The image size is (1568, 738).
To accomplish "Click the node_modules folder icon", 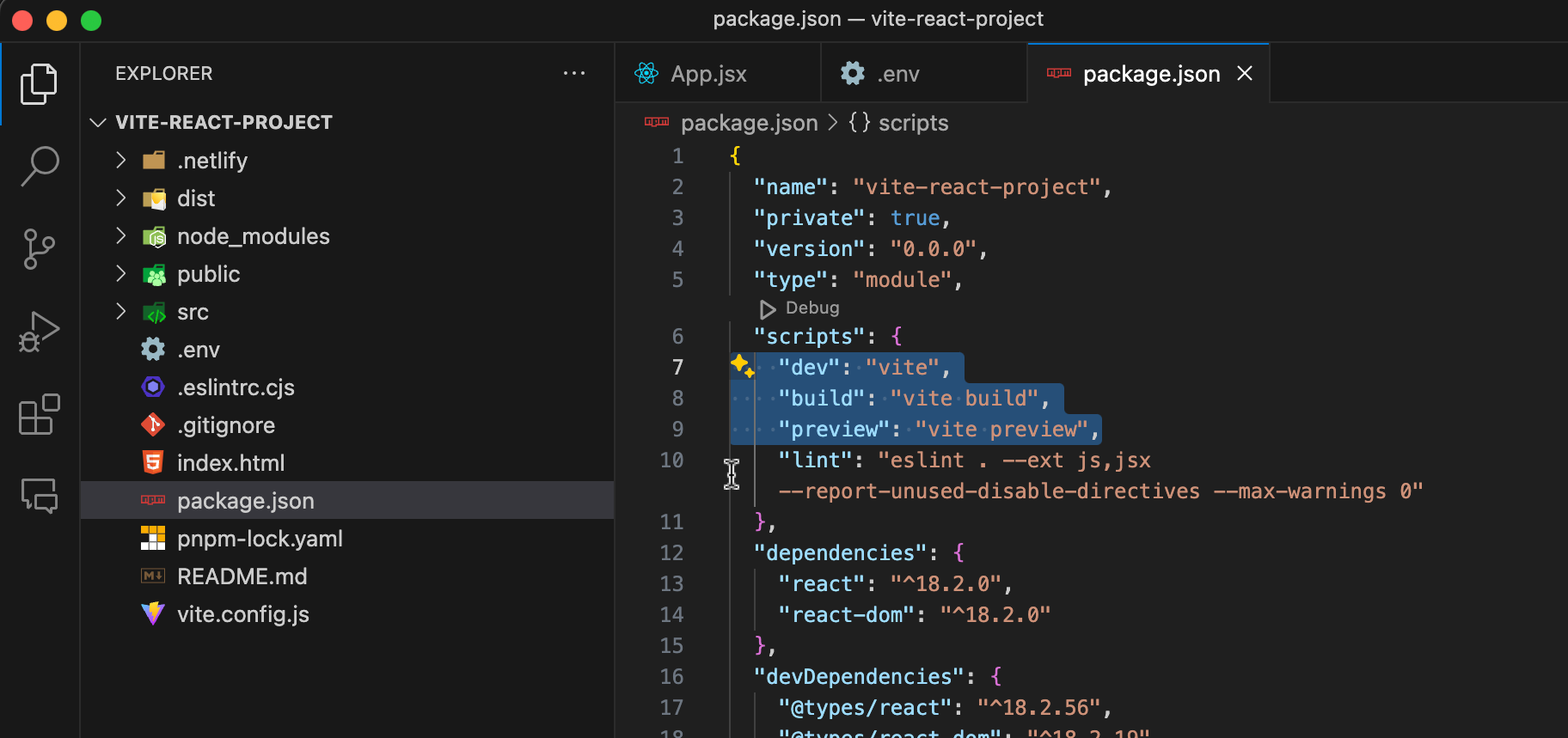I will [x=154, y=236].
